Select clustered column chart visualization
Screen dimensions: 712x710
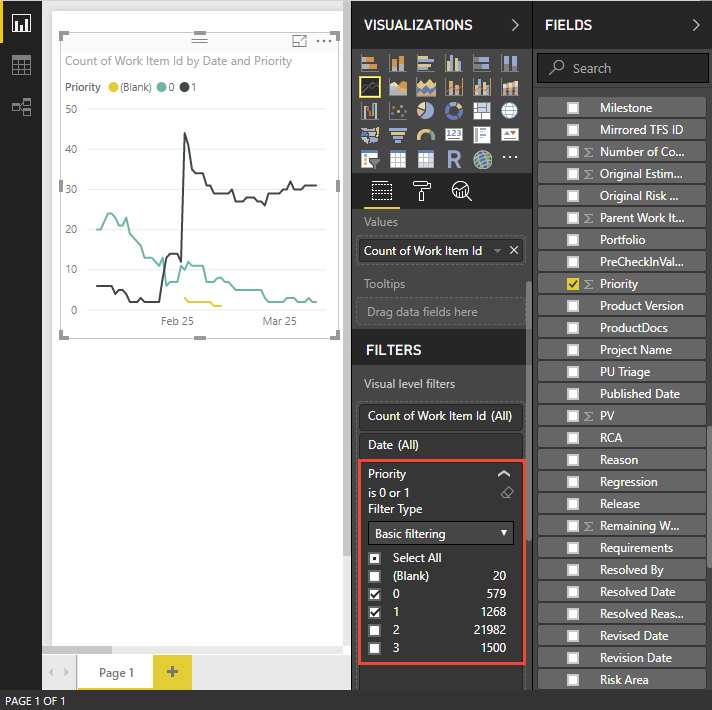click(x=454, y=63)
